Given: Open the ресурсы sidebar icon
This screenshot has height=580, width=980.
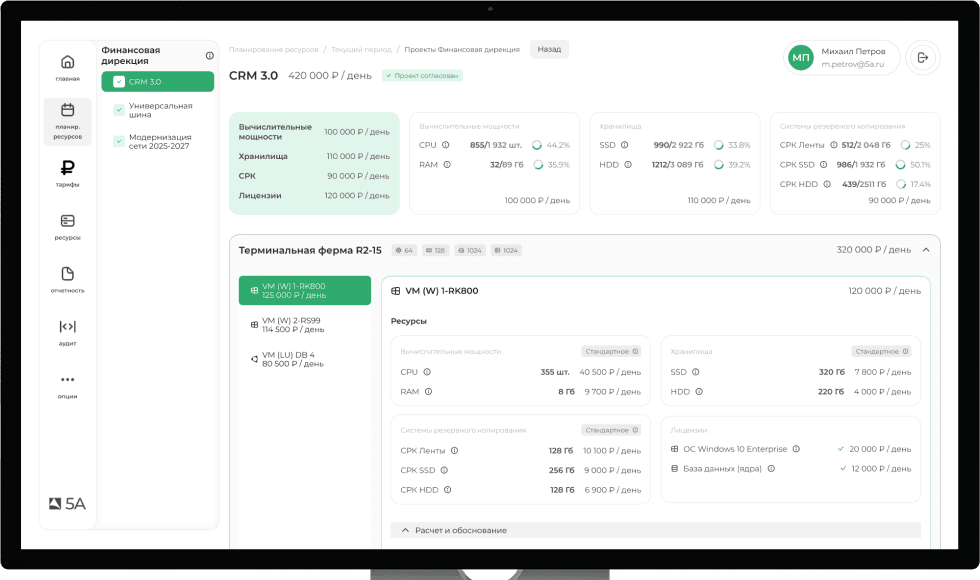Looking at the screenshot, I should pyautogui.click(x=67, y=221).
